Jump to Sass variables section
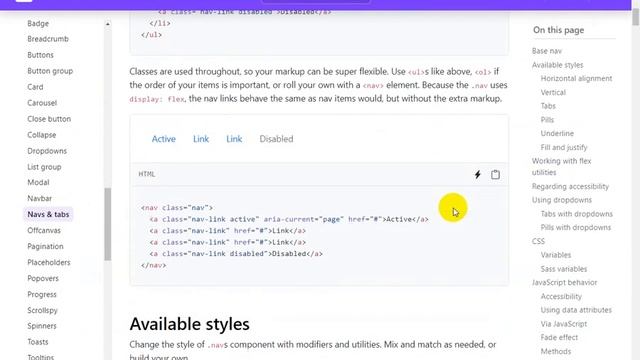Viewport: 640px width, 360px height. tap(564, 269)
